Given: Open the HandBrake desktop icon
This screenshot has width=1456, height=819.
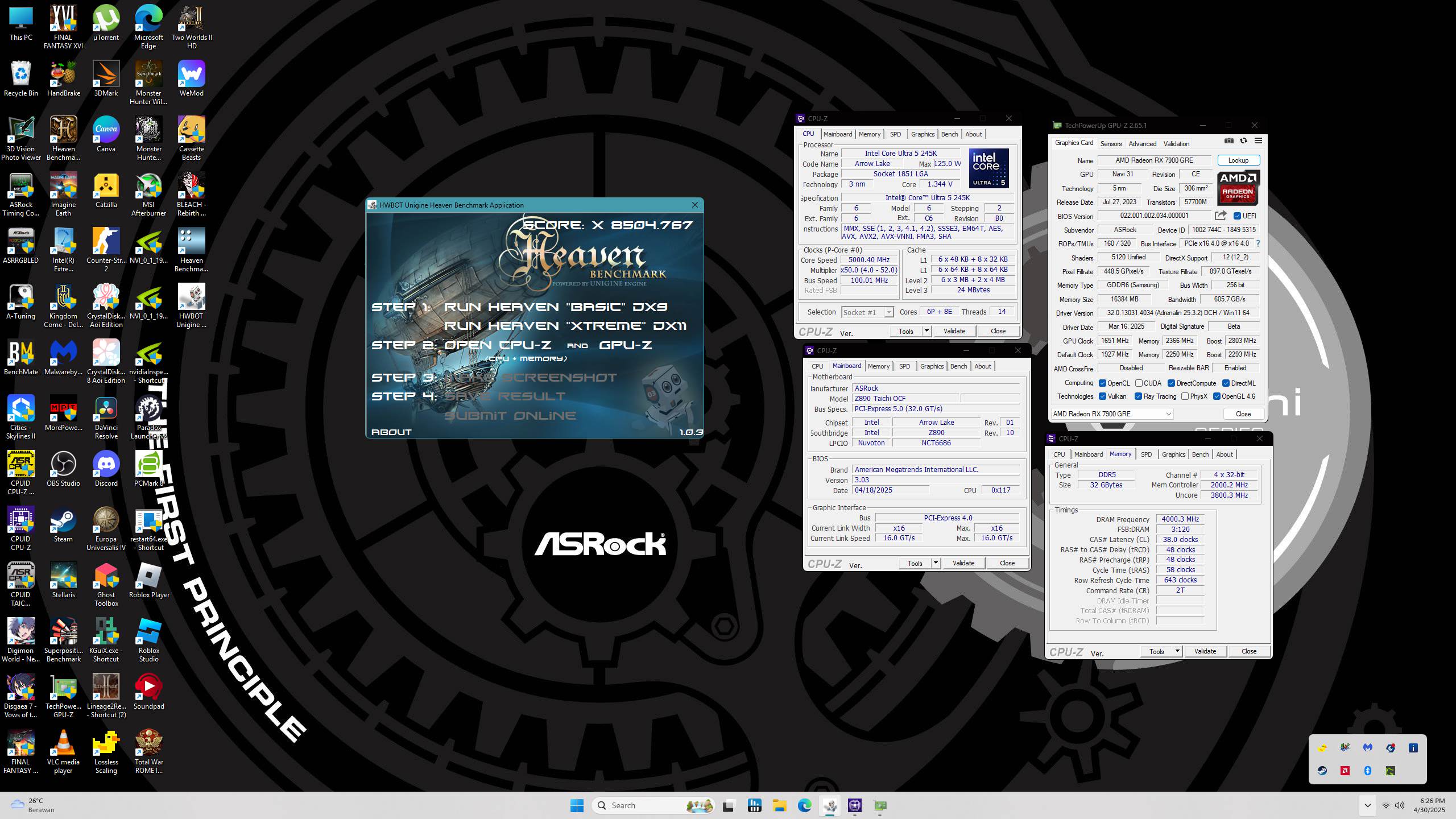Looking at the screenshot, I should 63,79.
